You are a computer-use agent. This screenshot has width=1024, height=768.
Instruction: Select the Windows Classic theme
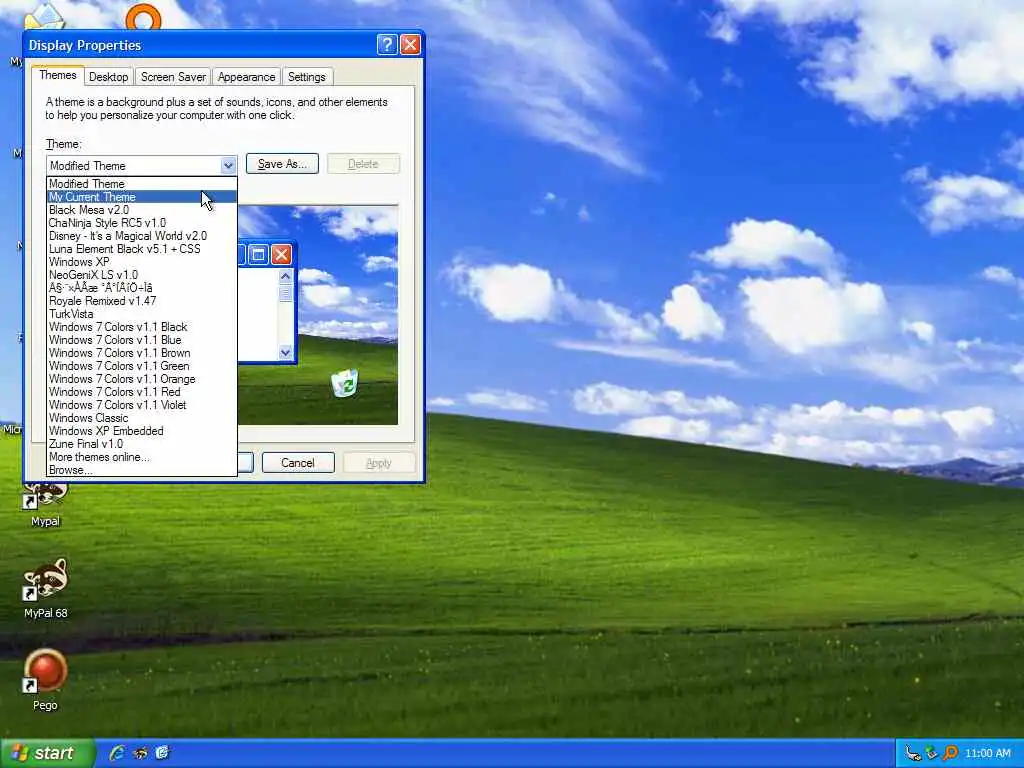click(142, 418)
